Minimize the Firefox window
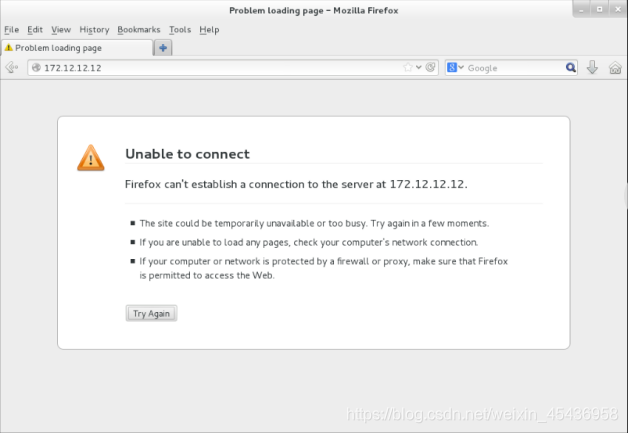This screenshot has height=433, width=628. click(x=581, y=10)
